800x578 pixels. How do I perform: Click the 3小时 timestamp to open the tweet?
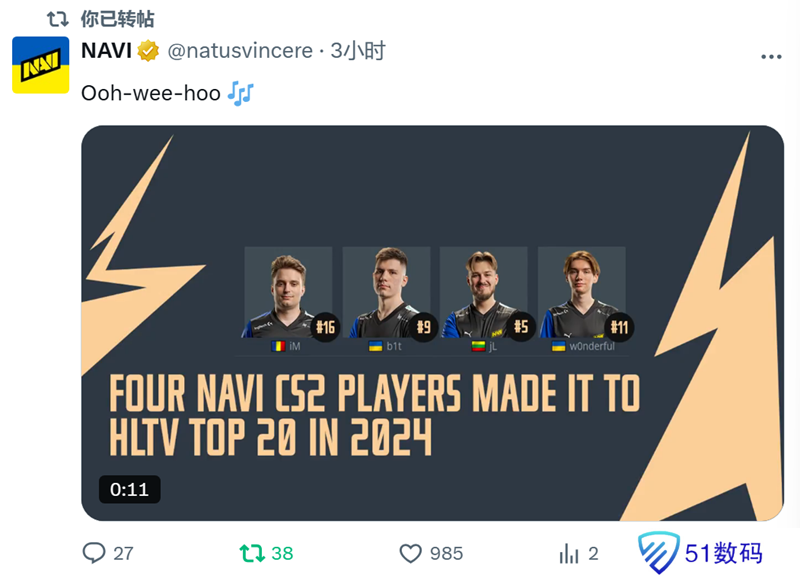tap(363, 50)
